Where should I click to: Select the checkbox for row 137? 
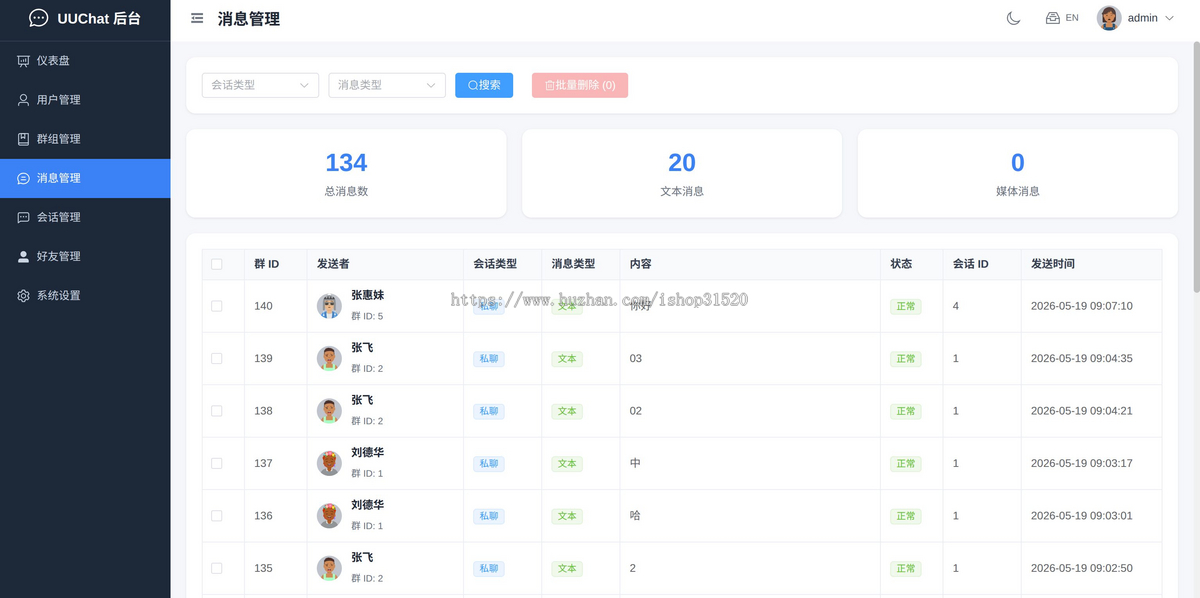click(x=217, y=463)
